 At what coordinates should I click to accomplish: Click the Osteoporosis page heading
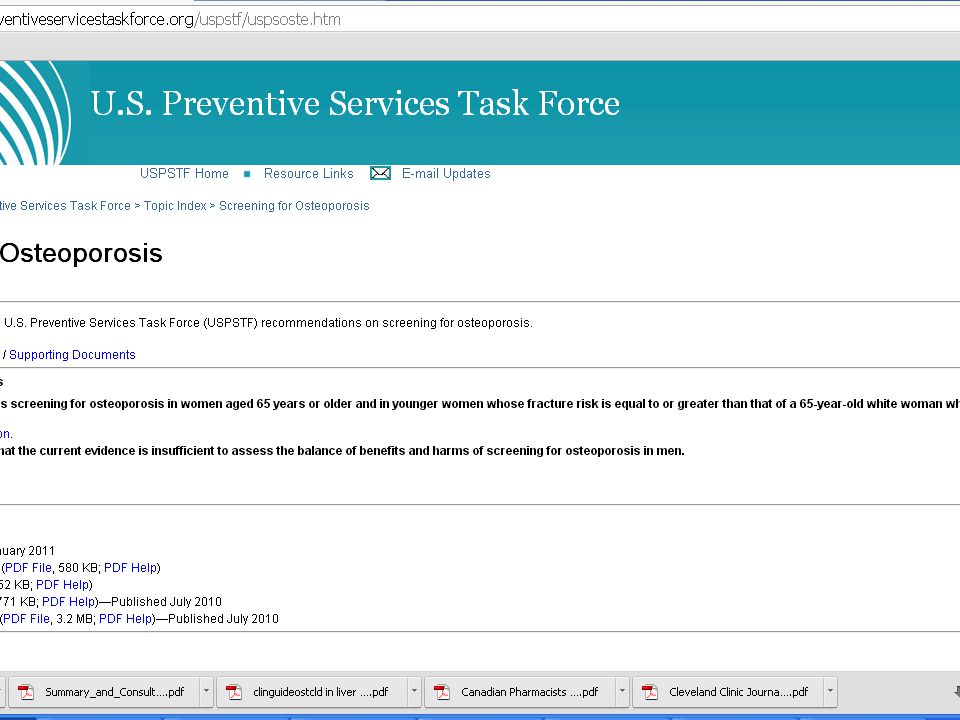click(81, 253)
